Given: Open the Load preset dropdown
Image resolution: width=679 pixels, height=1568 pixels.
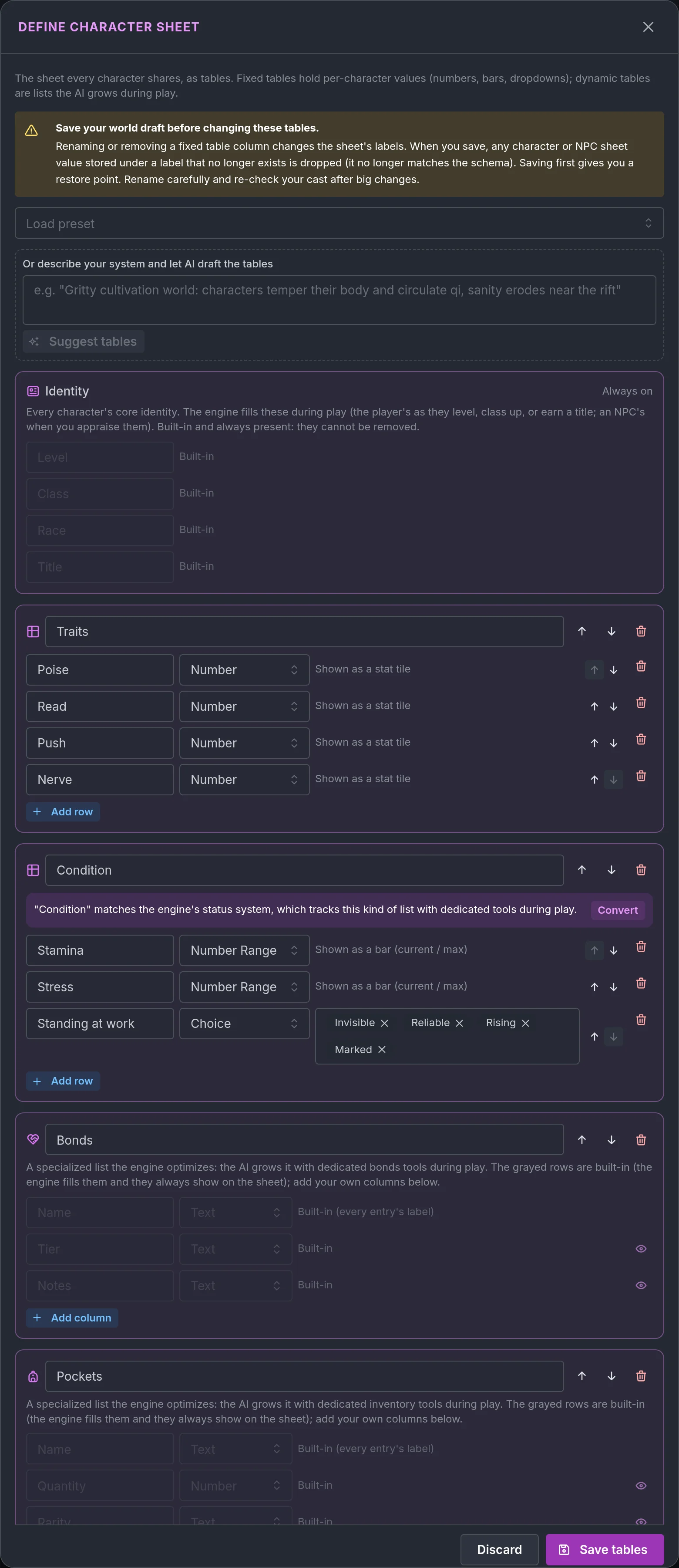Looking at the screenshot, I should (x=339, y=223).
